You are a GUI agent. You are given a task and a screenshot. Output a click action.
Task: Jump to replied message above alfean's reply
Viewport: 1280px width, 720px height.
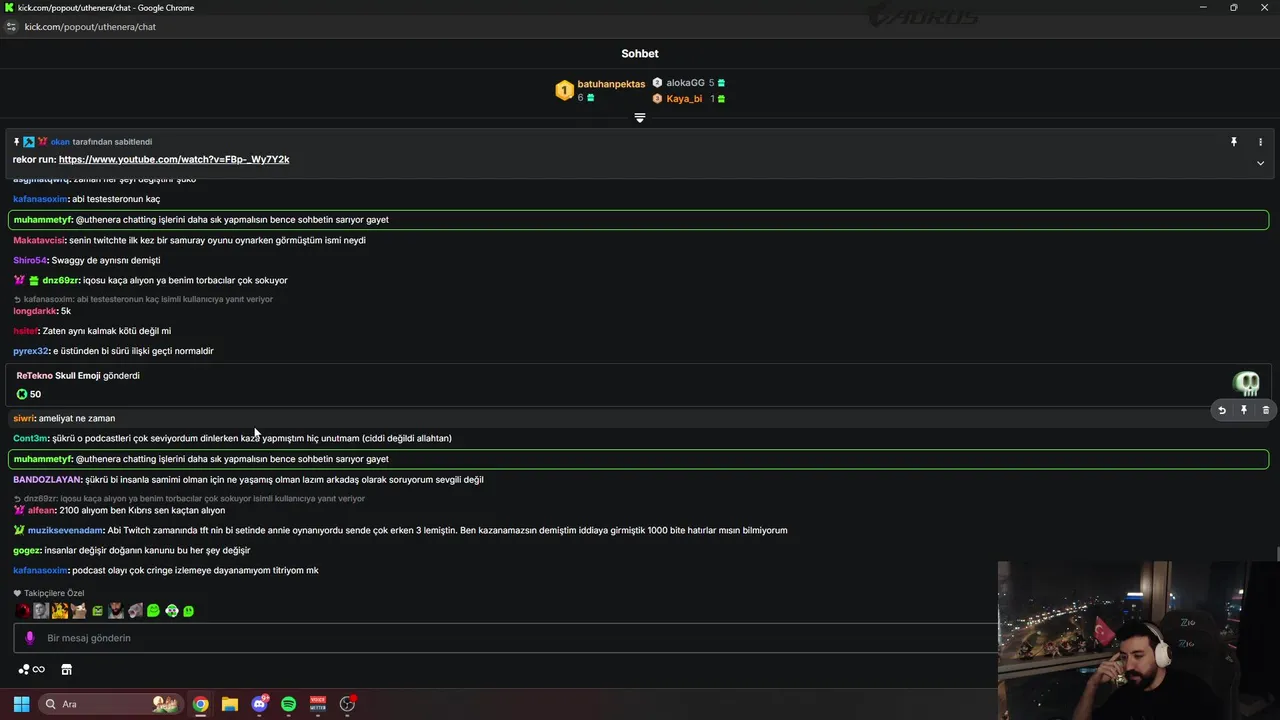(189, 498)
